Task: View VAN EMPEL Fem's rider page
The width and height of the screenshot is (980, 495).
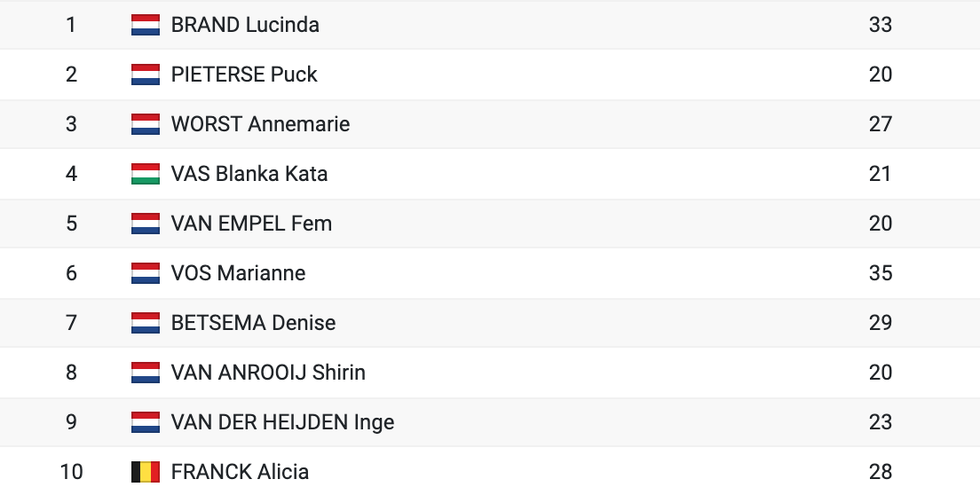Action: click(x=252, y=224)
